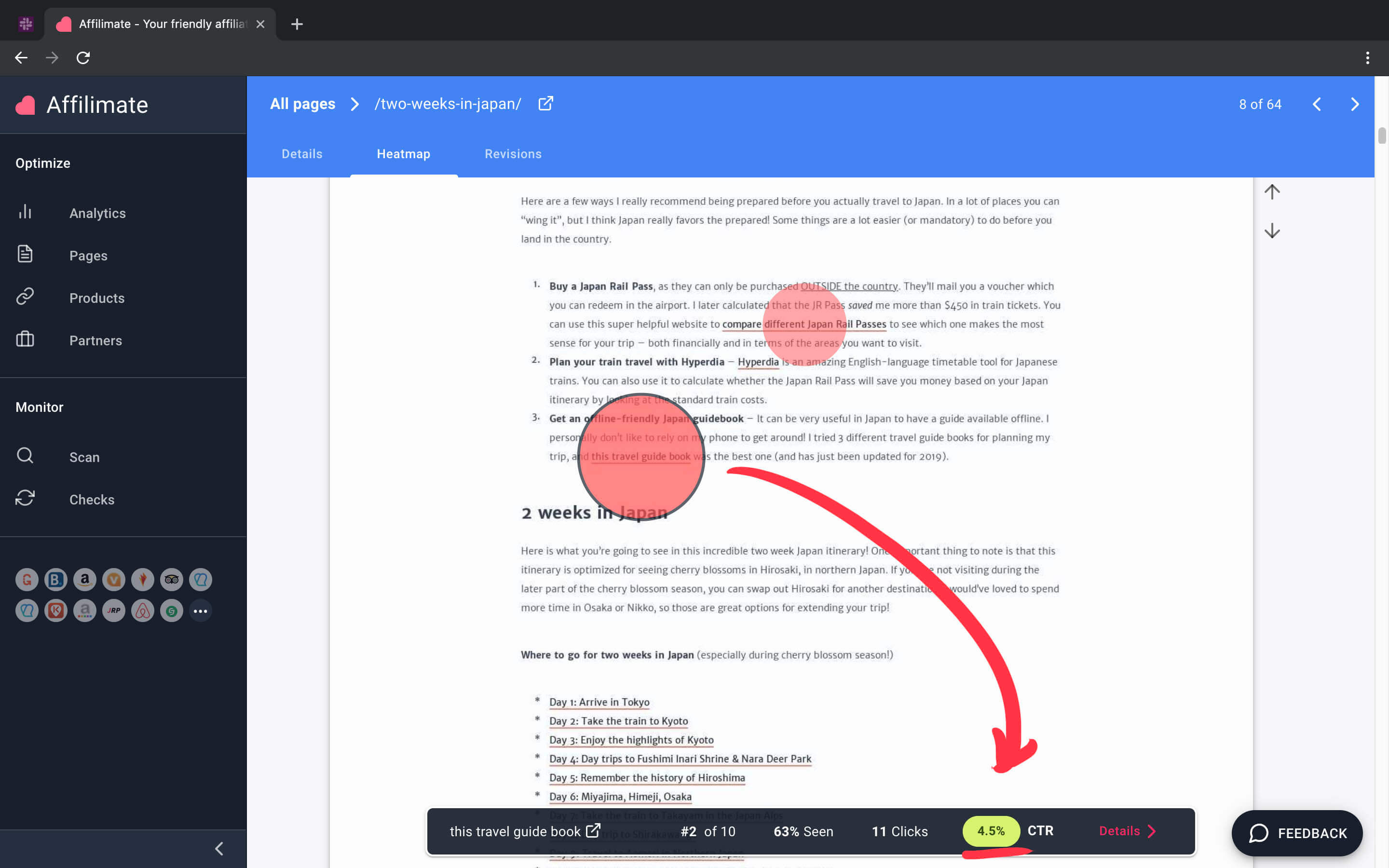Image resolution: width=1389 pixels, height=868 pixels.
Task: Go to next page with right chevron
Action: pos(1355,105)
